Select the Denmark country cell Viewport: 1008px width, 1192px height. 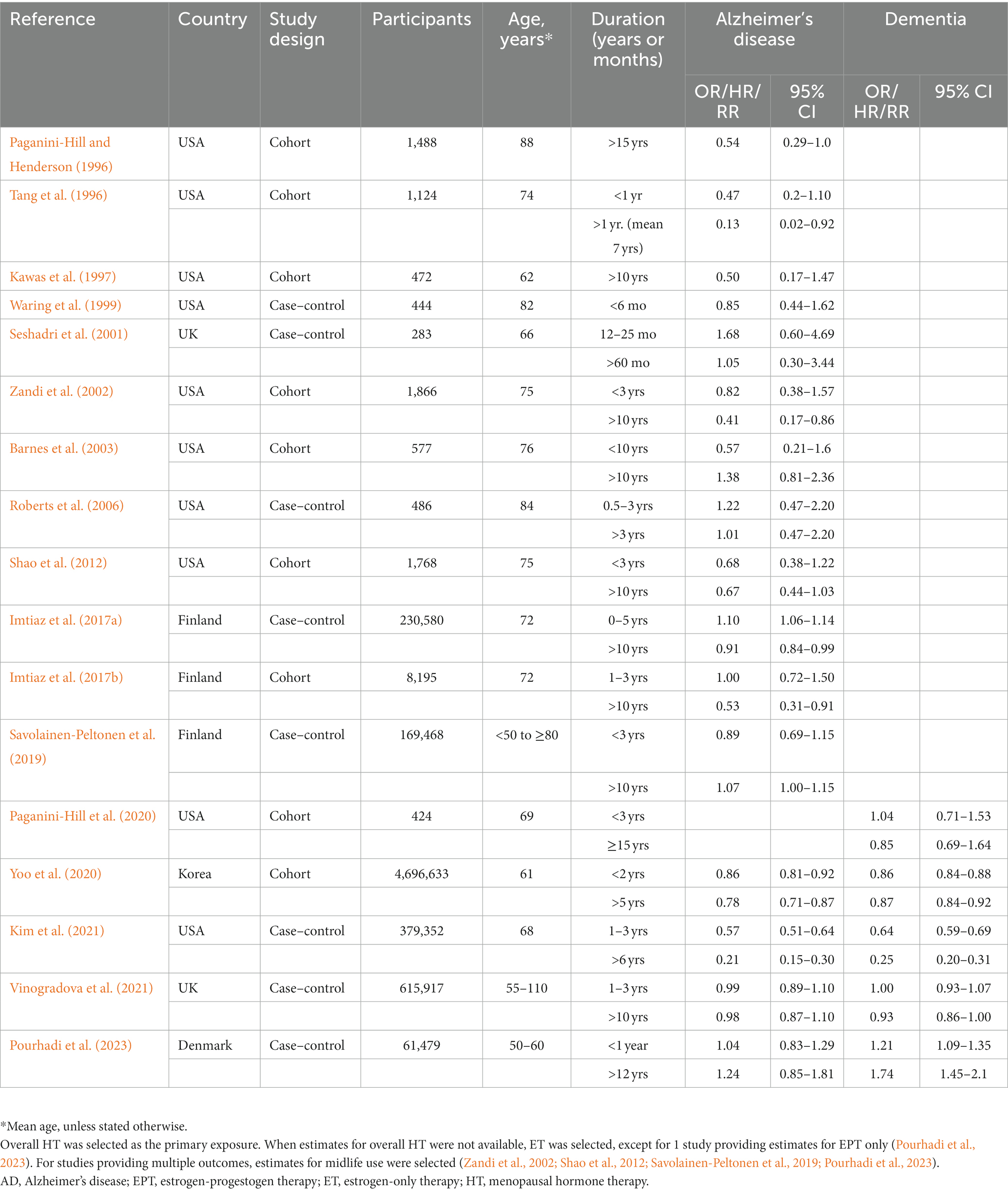pos(205,1045)
